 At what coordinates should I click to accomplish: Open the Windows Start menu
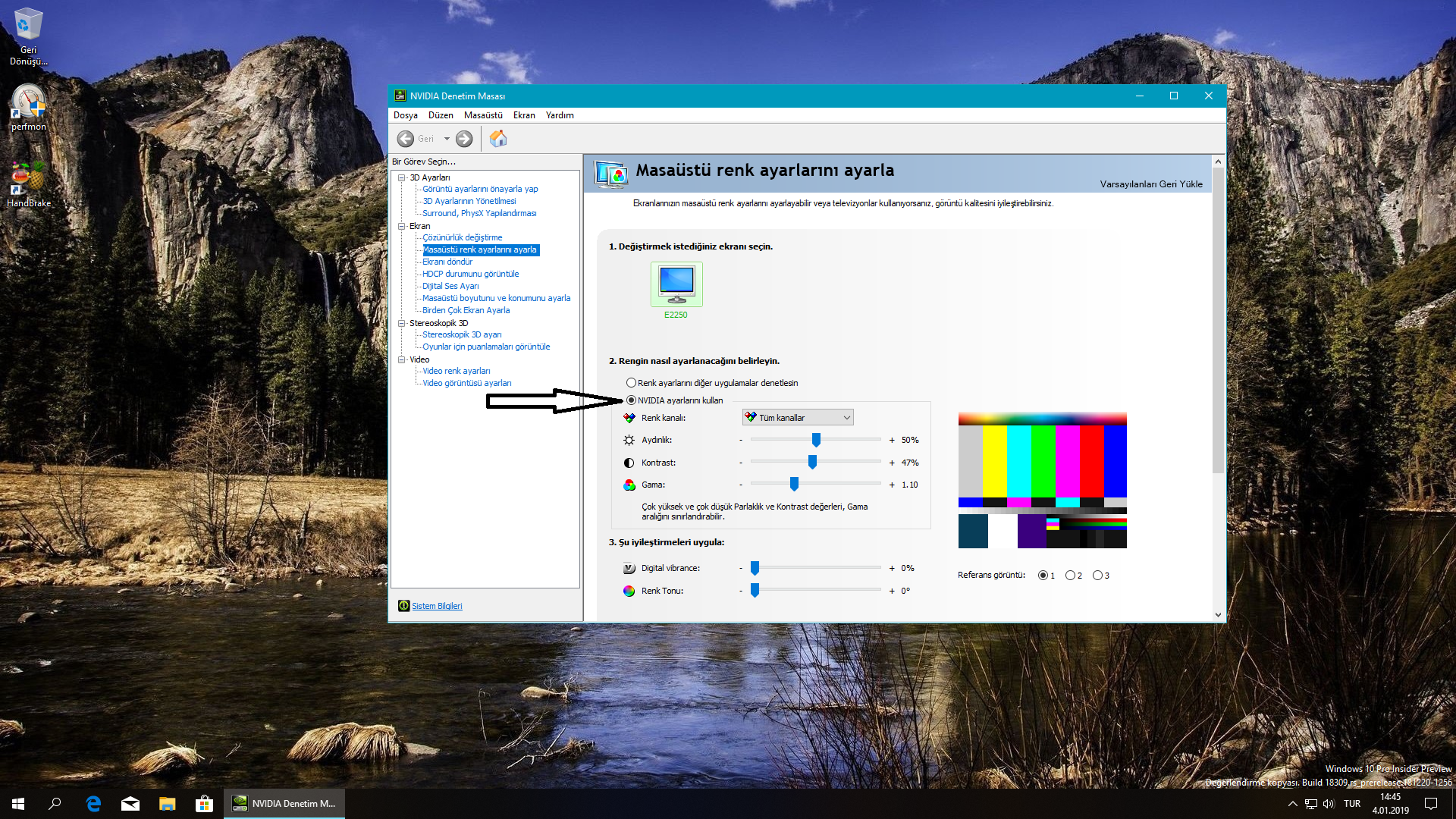[18, 804]
